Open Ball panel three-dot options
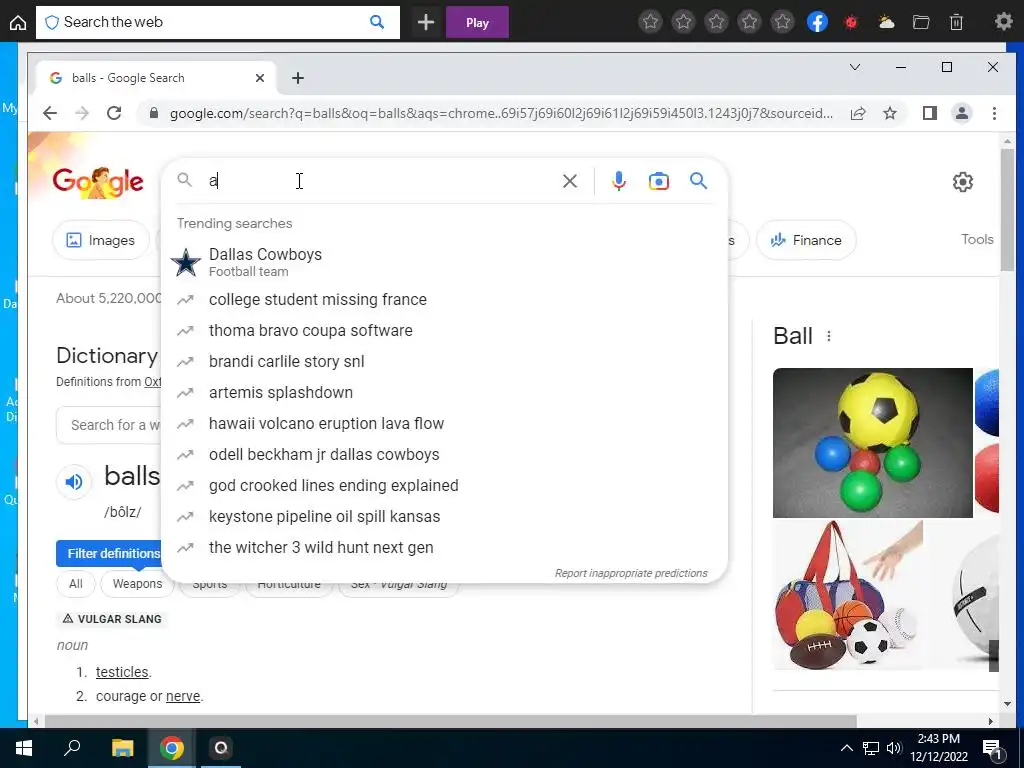 [829, 336]
